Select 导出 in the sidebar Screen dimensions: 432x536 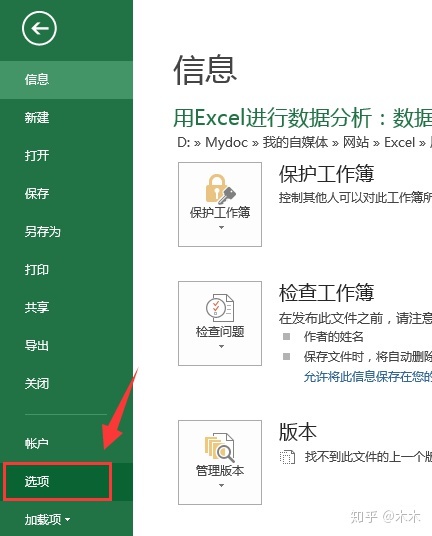tap(66, 346)
